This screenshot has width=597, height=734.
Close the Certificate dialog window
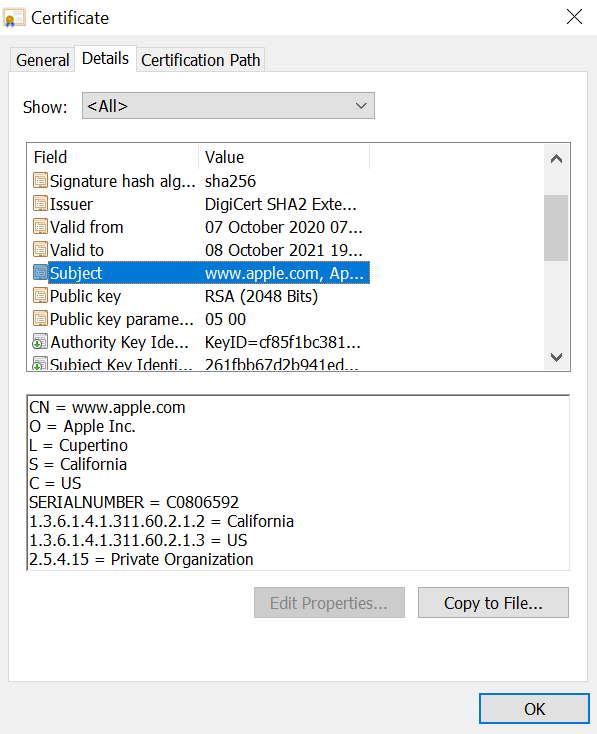point(574,17)
